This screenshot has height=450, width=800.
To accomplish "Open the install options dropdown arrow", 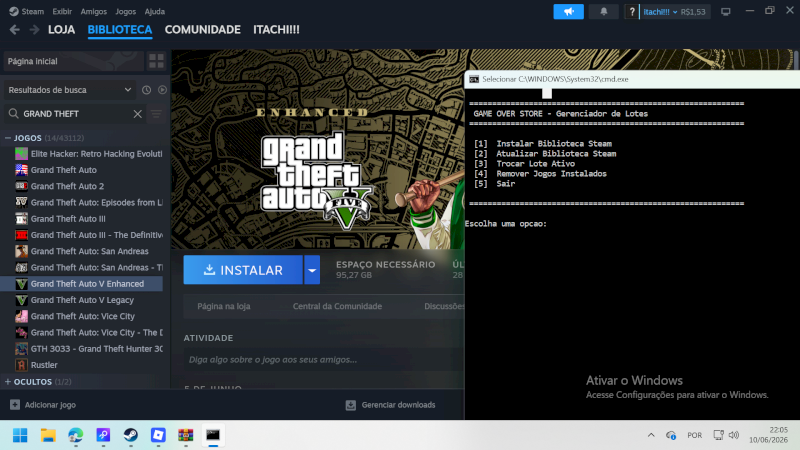I will pos(312,270).
